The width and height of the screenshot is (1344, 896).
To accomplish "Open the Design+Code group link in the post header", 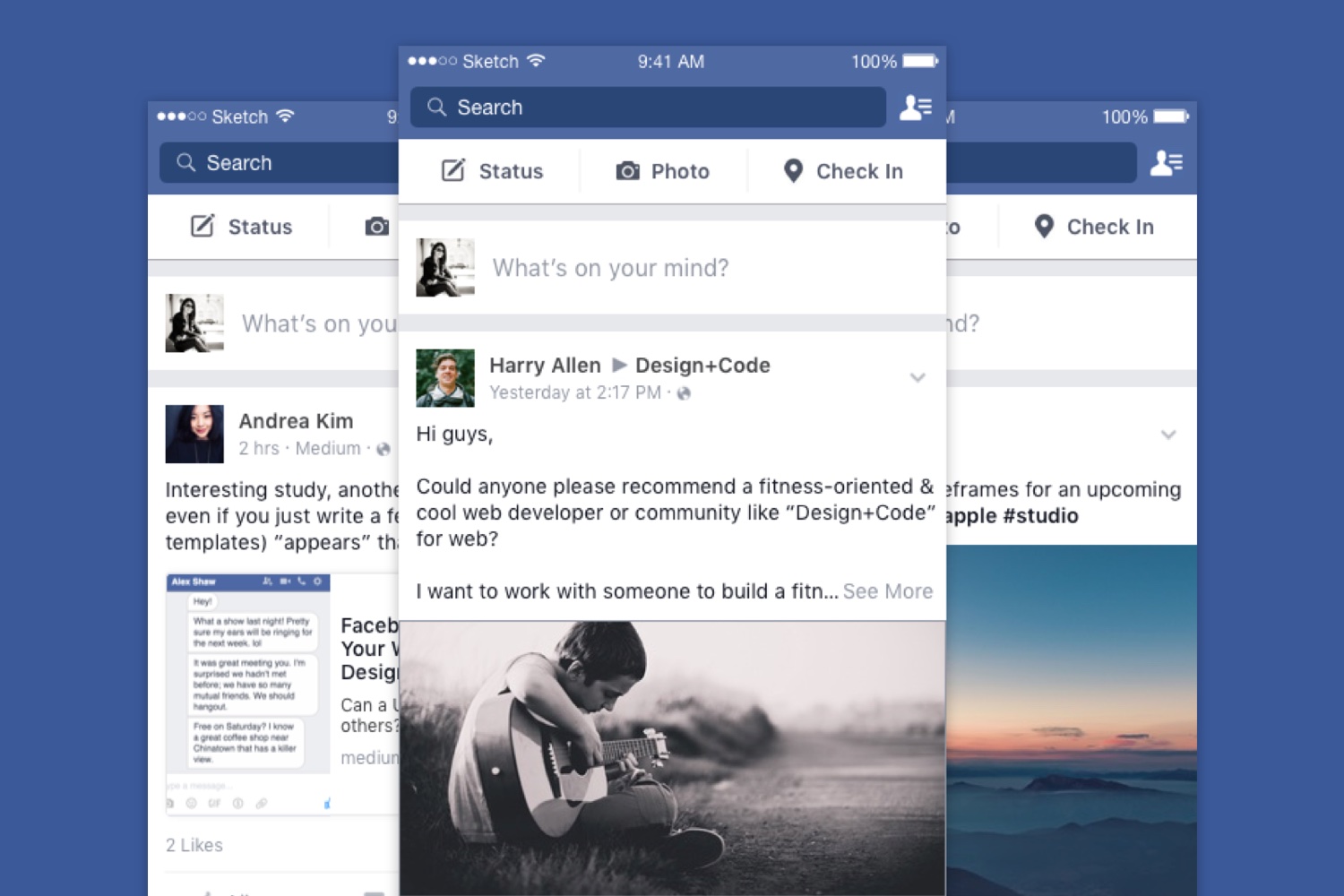I will click(x=702, y=366).
